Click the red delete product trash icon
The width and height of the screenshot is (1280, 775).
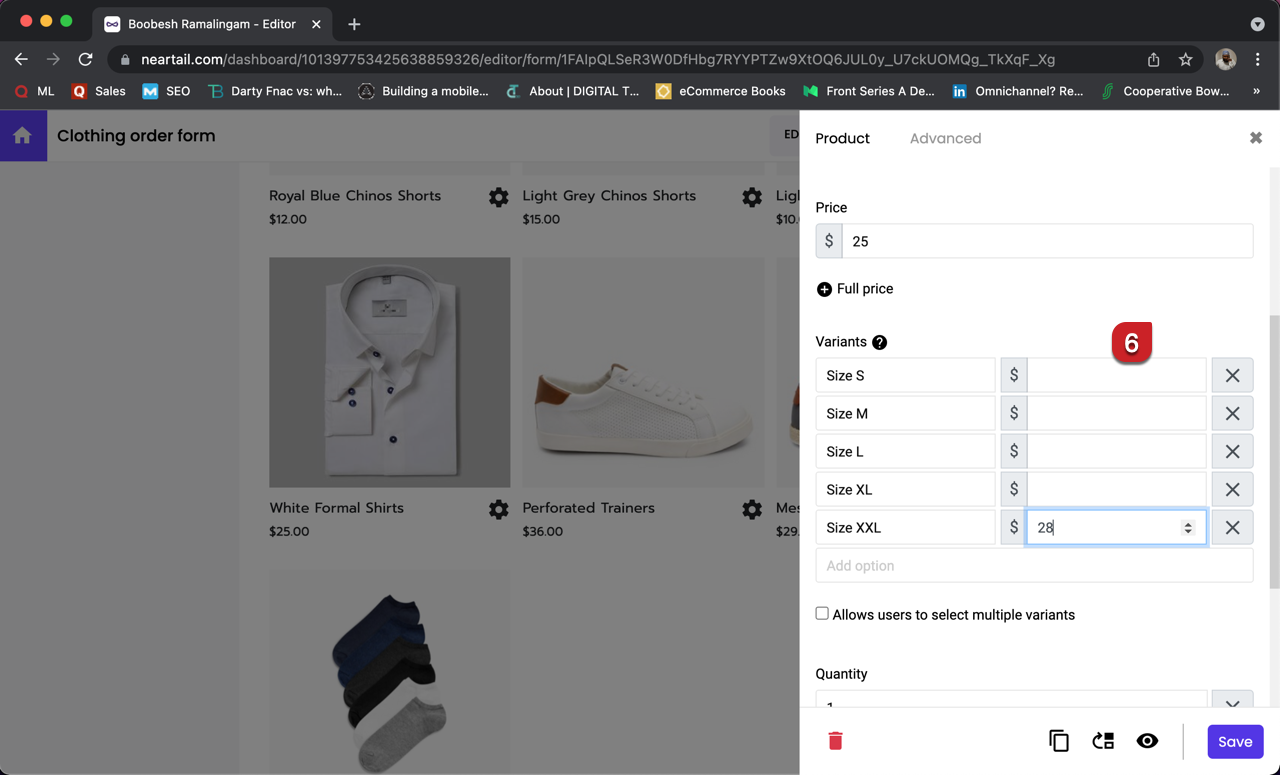click(835, 741)
